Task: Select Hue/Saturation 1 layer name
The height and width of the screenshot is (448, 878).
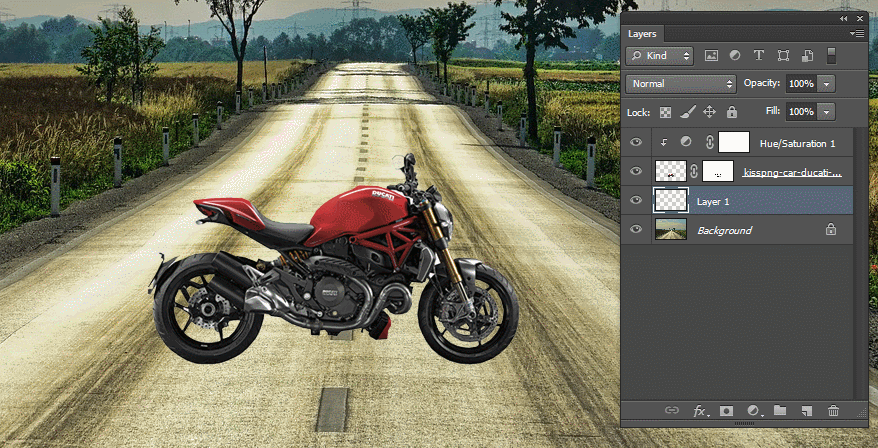Action: pyautogui.click(x=797, y=144)
